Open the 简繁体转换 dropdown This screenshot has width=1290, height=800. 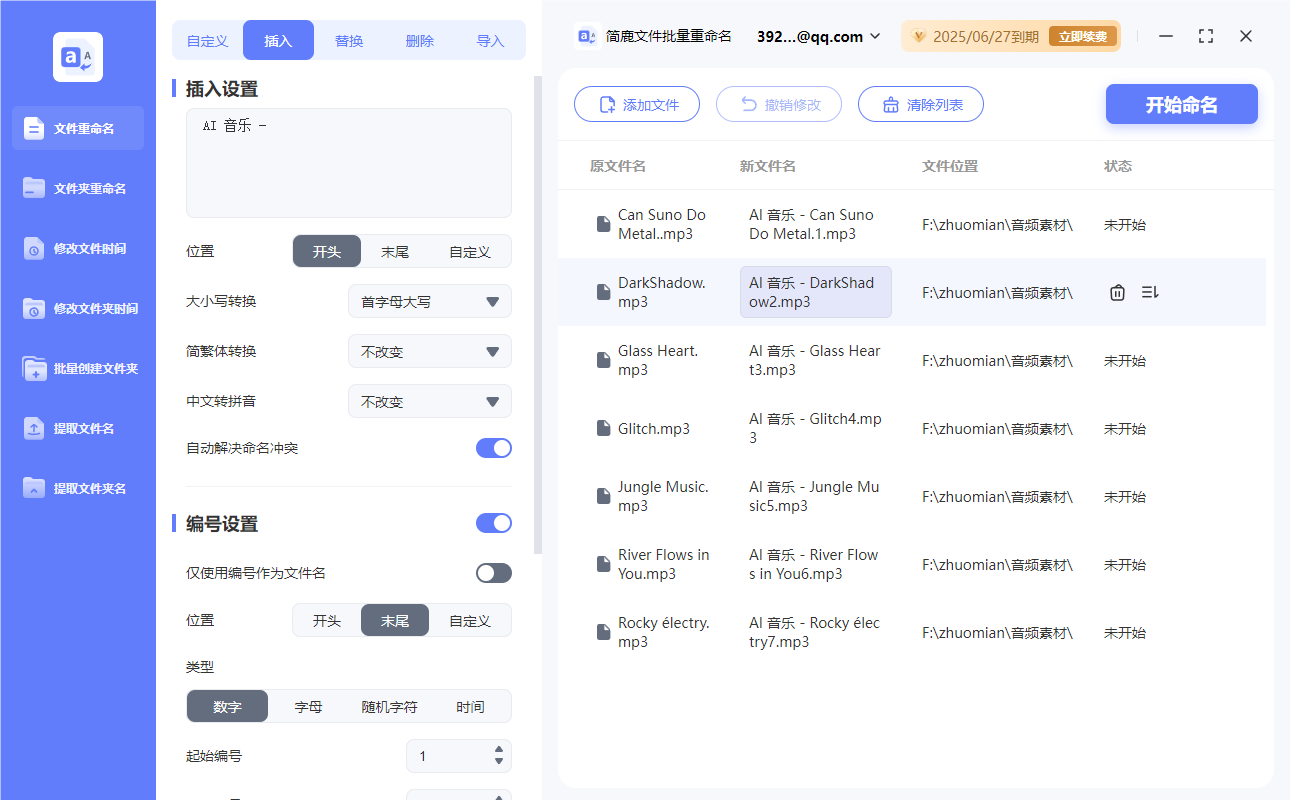[x=429, y=351]
